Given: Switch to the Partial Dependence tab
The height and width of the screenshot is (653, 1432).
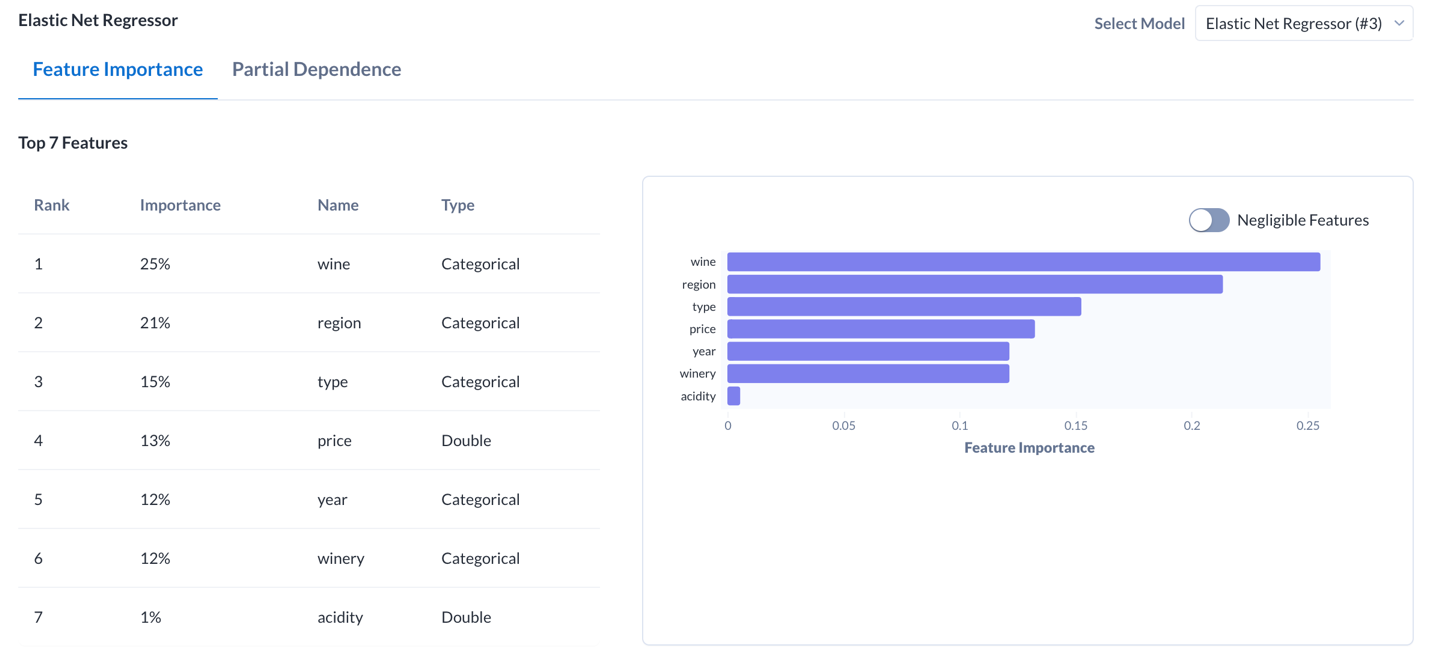Looking at the screenshot, I should click(316, 69).
